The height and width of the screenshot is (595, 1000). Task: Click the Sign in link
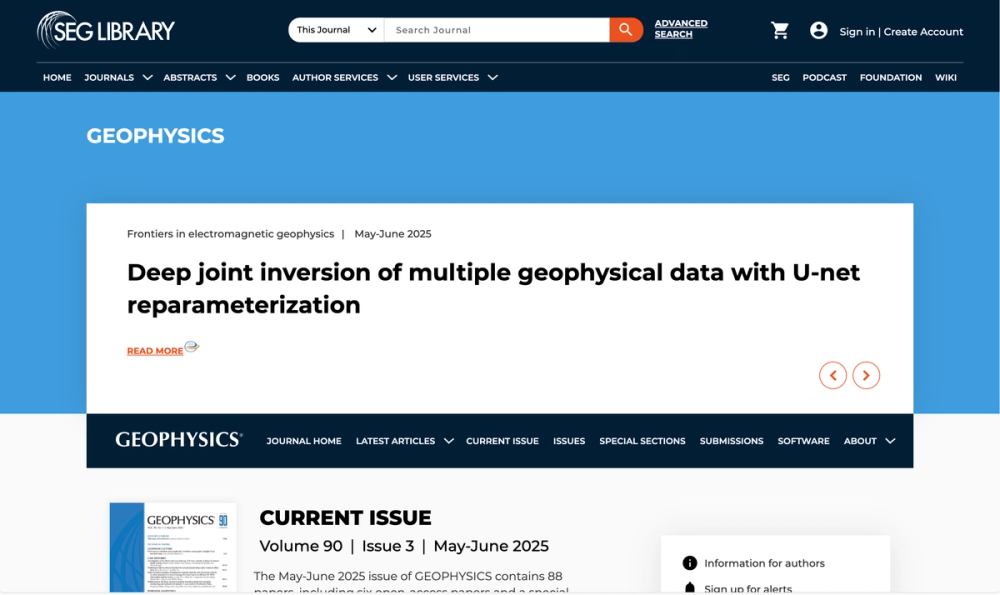click(x=857, y=31)
